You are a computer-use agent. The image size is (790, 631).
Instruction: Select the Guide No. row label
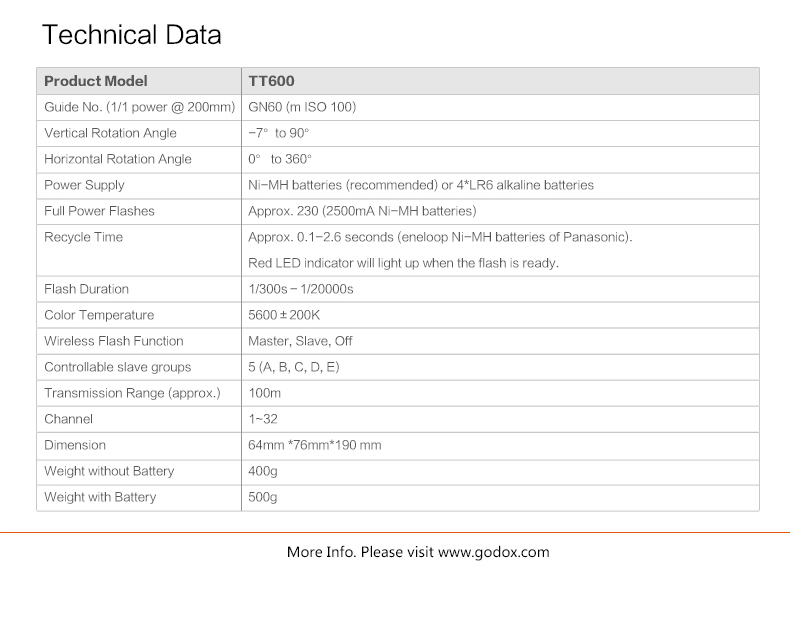140,107
